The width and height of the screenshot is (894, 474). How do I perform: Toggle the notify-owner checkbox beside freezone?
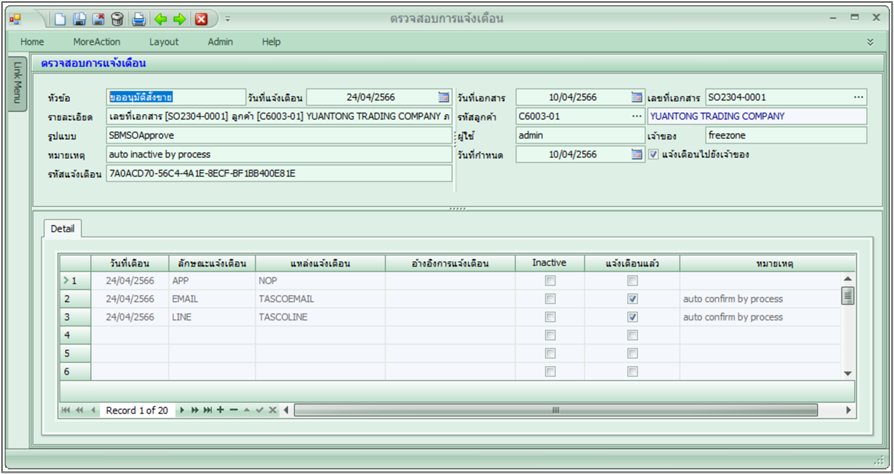pyautogui.click(x=654, y=155)
